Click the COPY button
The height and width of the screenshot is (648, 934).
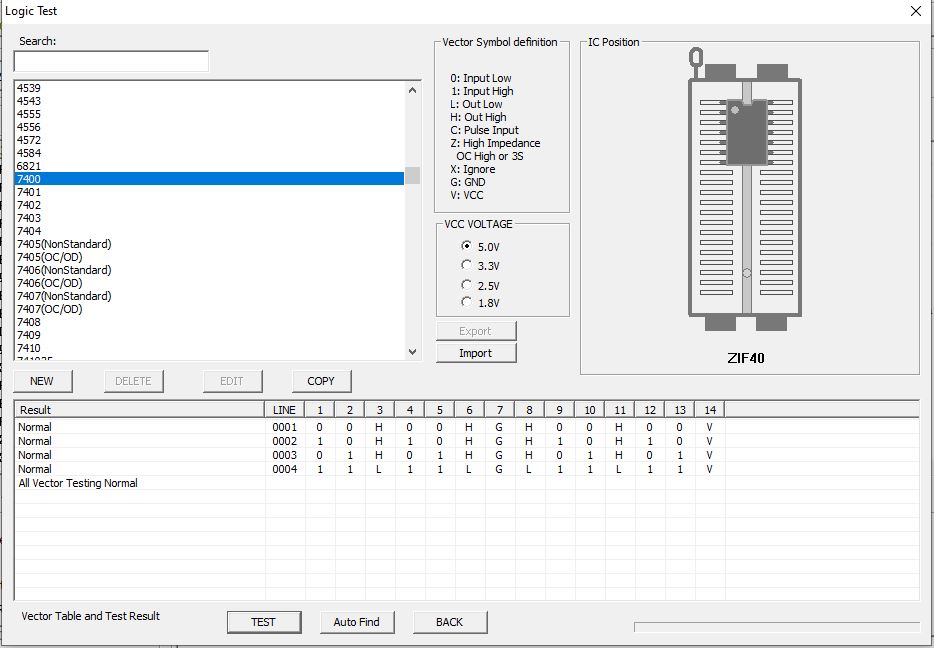[x=322, y=381]
